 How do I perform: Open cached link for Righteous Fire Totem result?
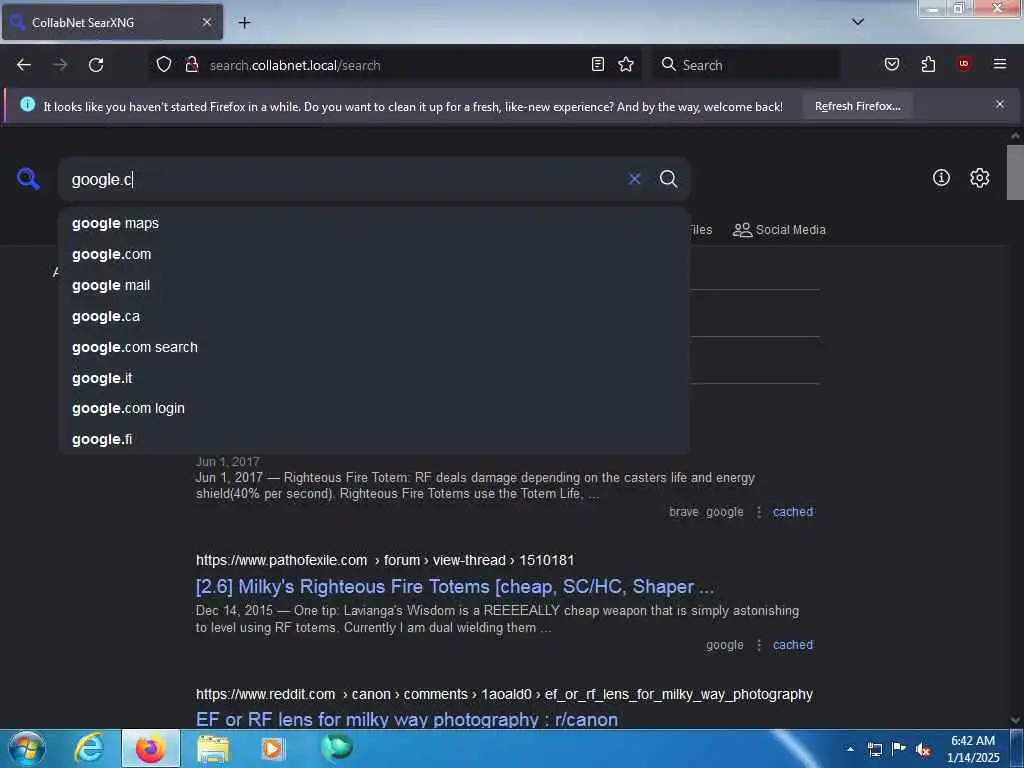[793, 512]
